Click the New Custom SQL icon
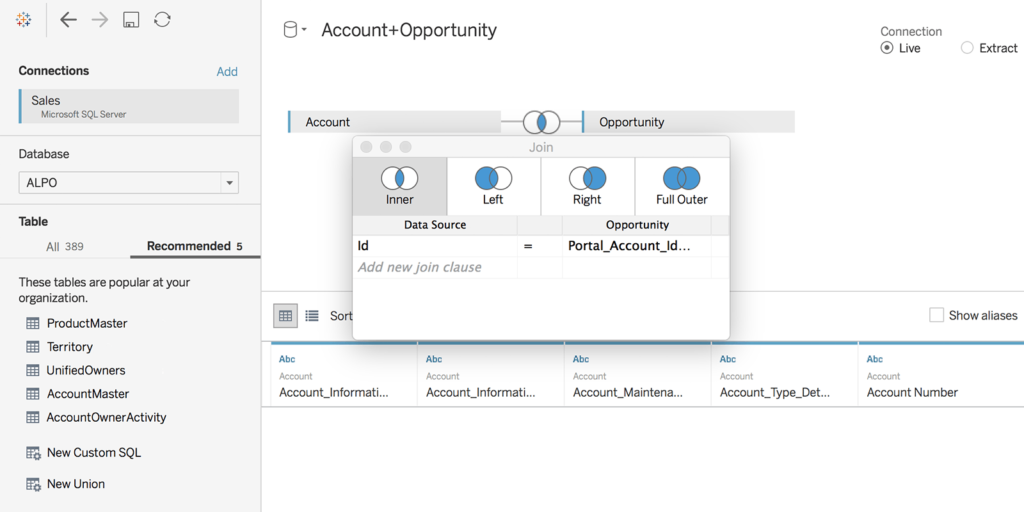Screen dimensions: 1024x512 pyautogui.click(x=33, y=453)
